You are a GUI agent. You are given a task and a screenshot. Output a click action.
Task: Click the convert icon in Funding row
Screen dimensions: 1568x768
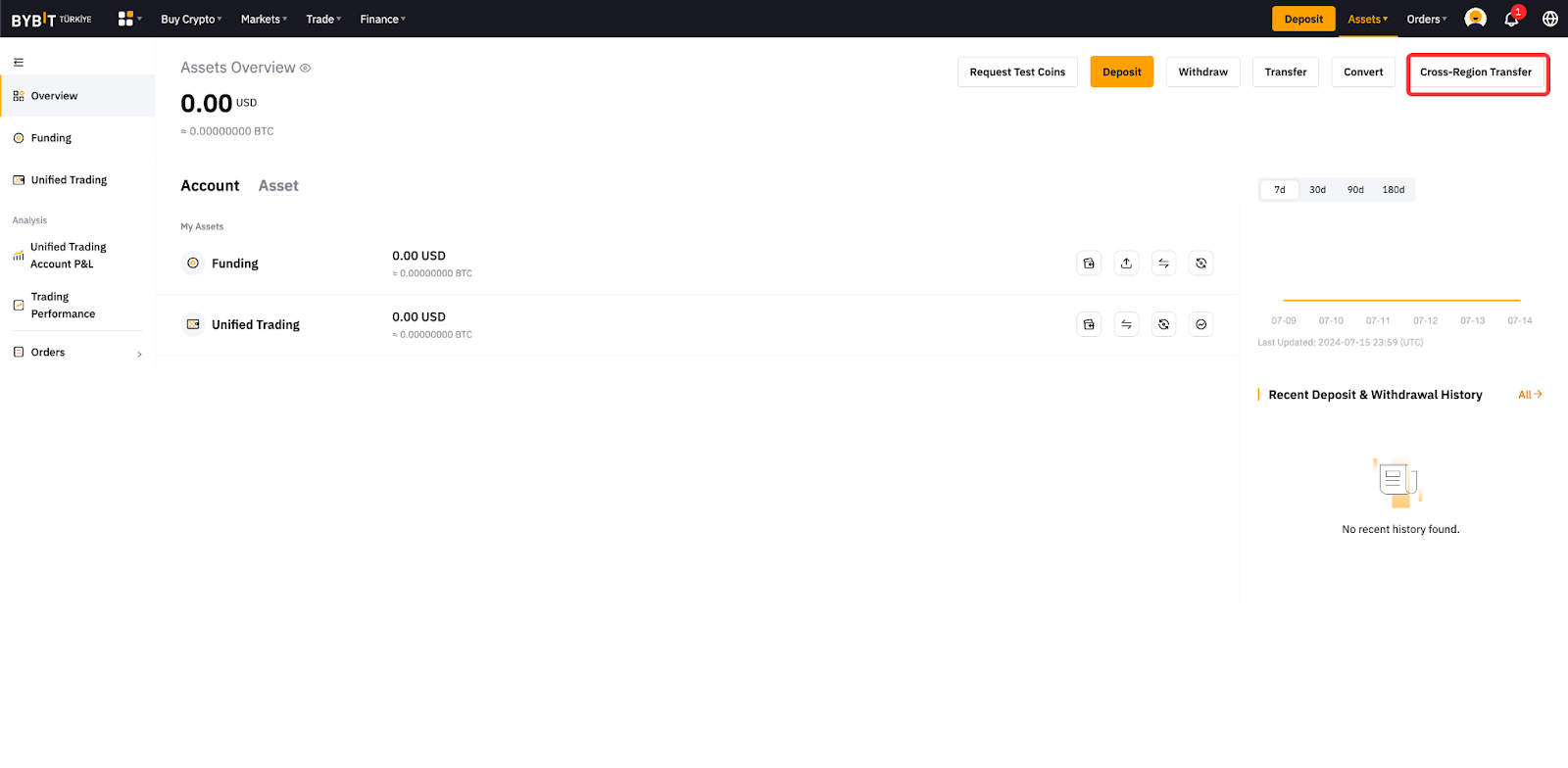[1200, 264]
